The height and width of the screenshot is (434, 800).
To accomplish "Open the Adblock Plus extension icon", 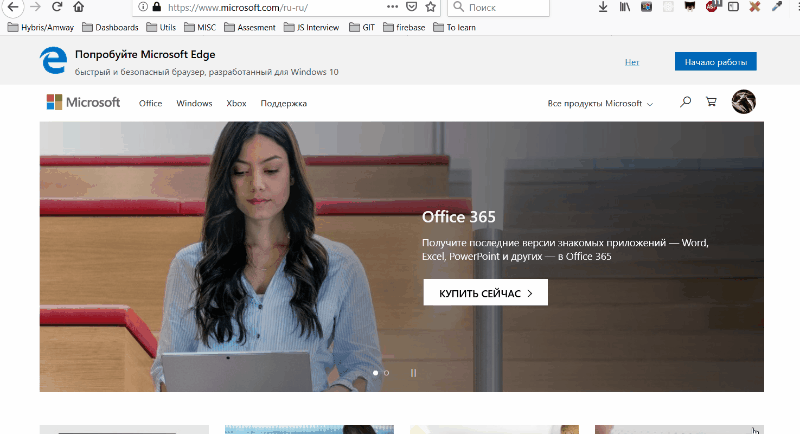I will 712,6.
